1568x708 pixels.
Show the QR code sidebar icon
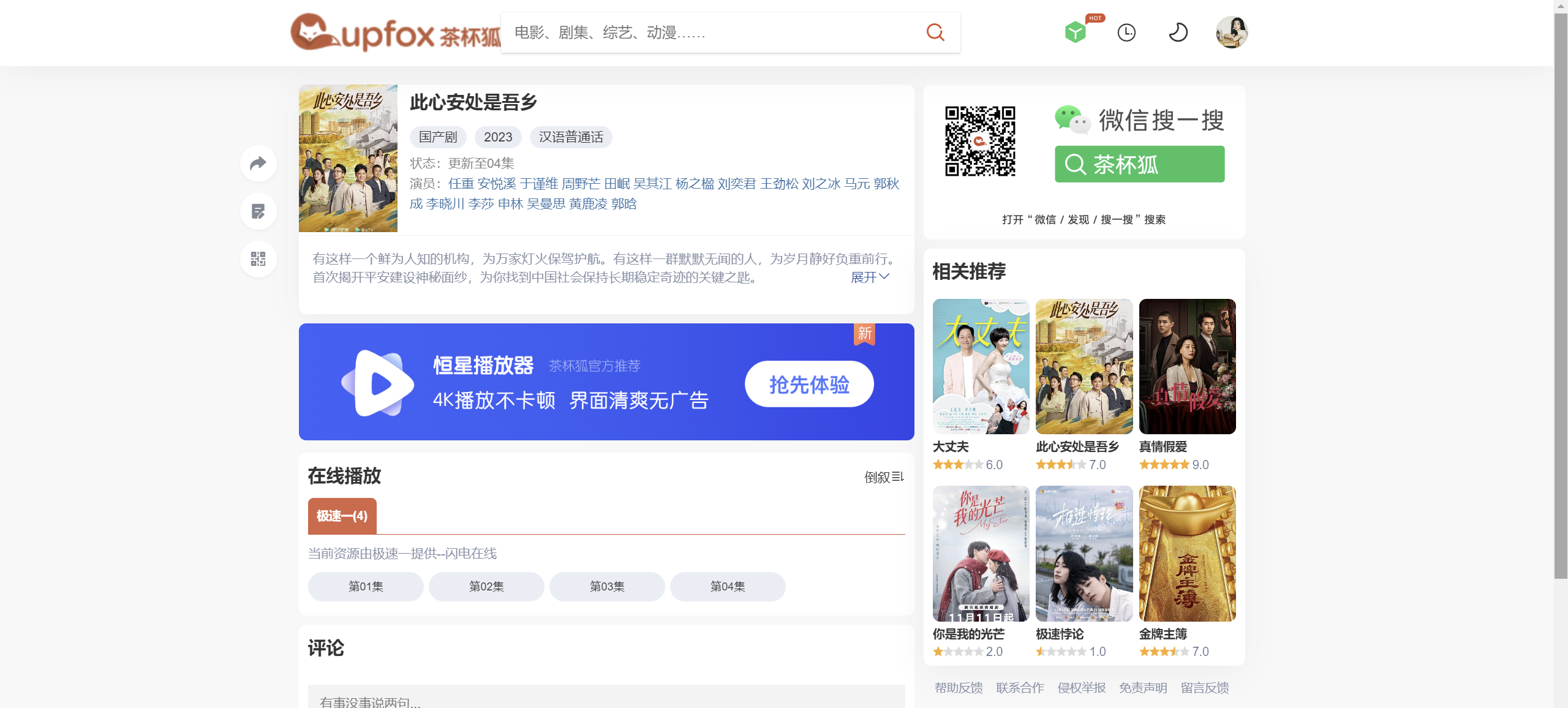click(258, 259)
